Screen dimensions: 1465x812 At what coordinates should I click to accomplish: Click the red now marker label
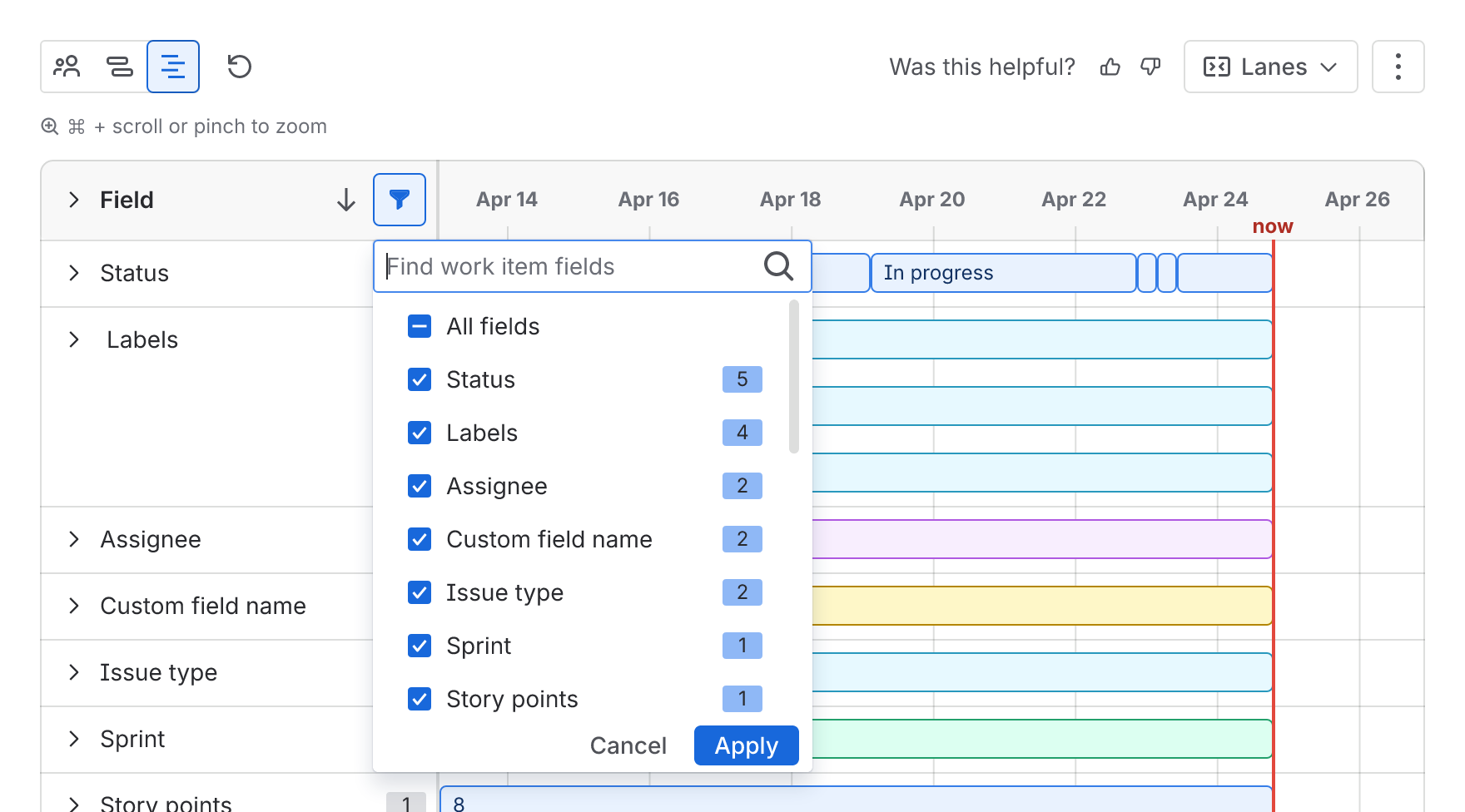(1273, 226)
